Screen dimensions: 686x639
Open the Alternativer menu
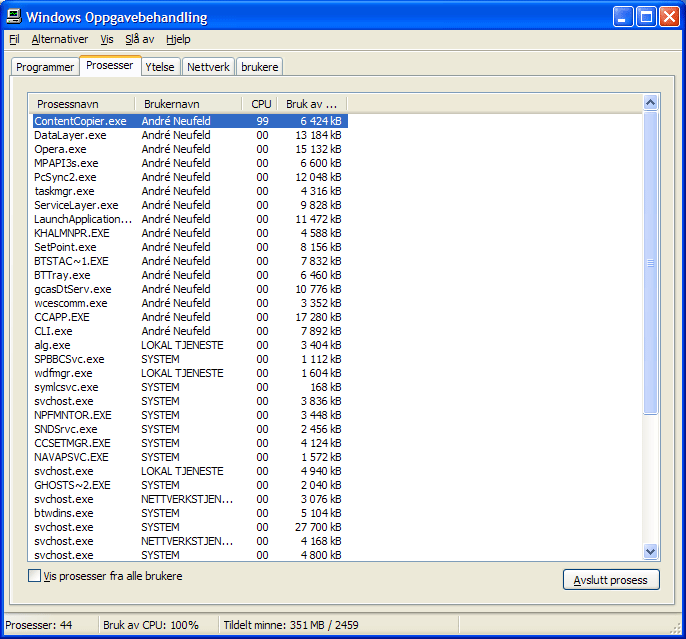point(60,39)
